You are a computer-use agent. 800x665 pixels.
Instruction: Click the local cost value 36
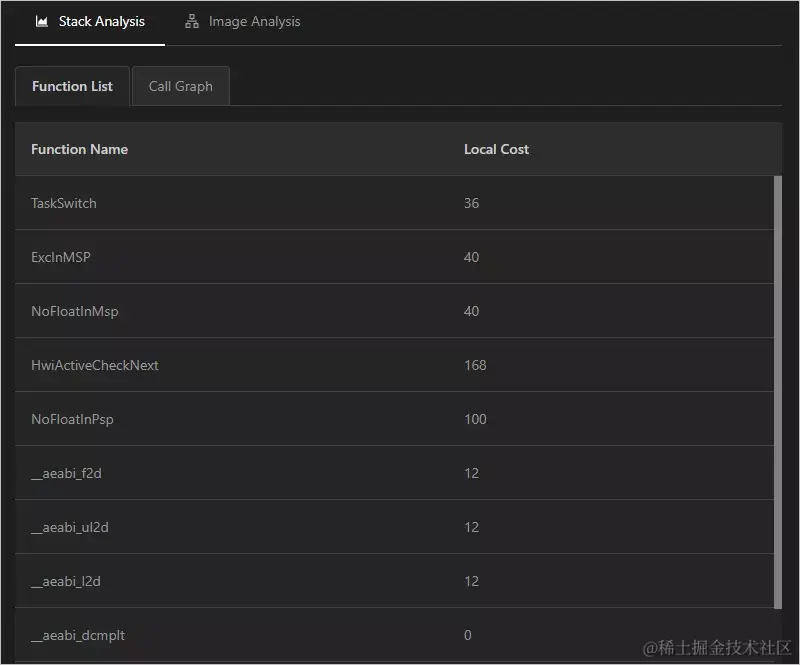pos(471,204)
